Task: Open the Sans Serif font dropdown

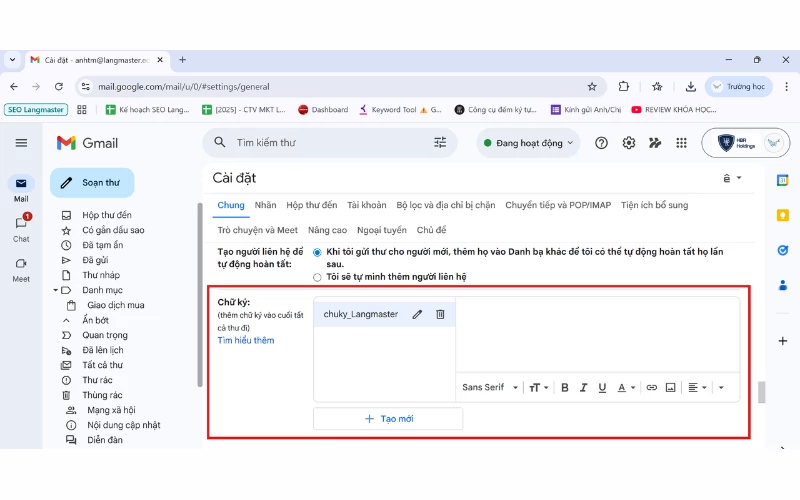Action: 490,387
